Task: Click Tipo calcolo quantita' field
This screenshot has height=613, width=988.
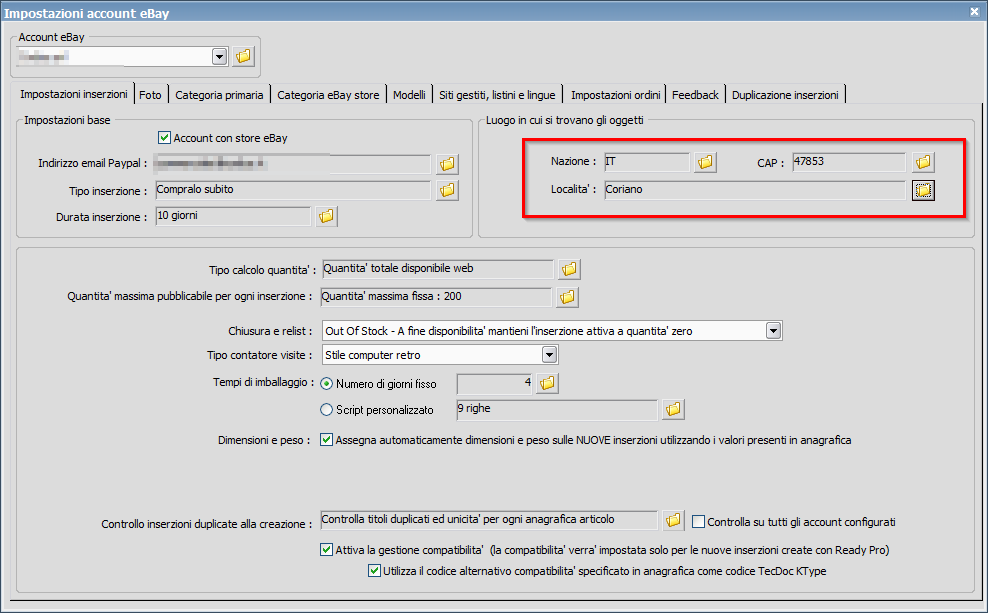Action: coord(438,269)
